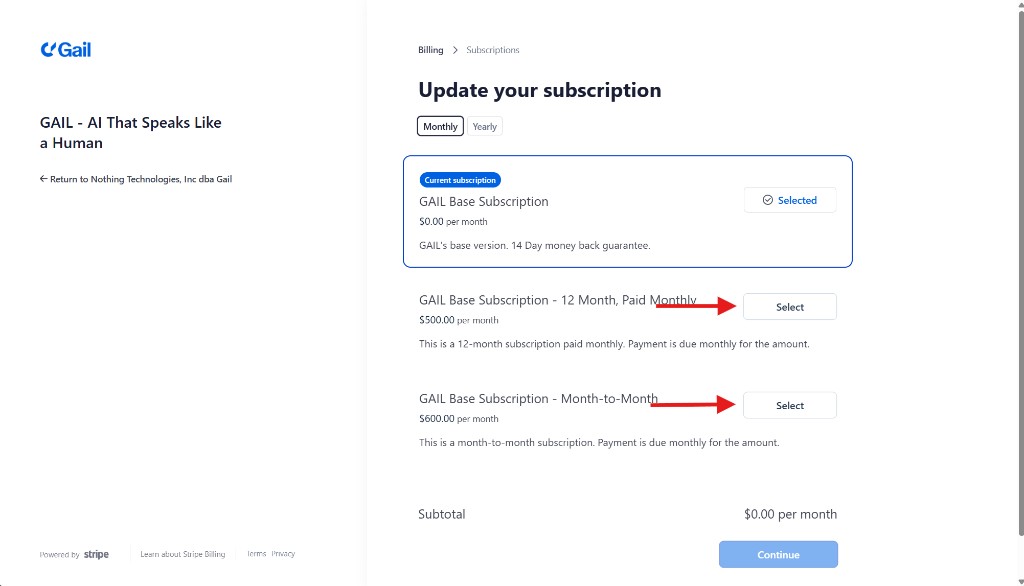Click the Gail logo
Image resolution: width=1024 pixels, height=586 pixels.
point(66,49)
